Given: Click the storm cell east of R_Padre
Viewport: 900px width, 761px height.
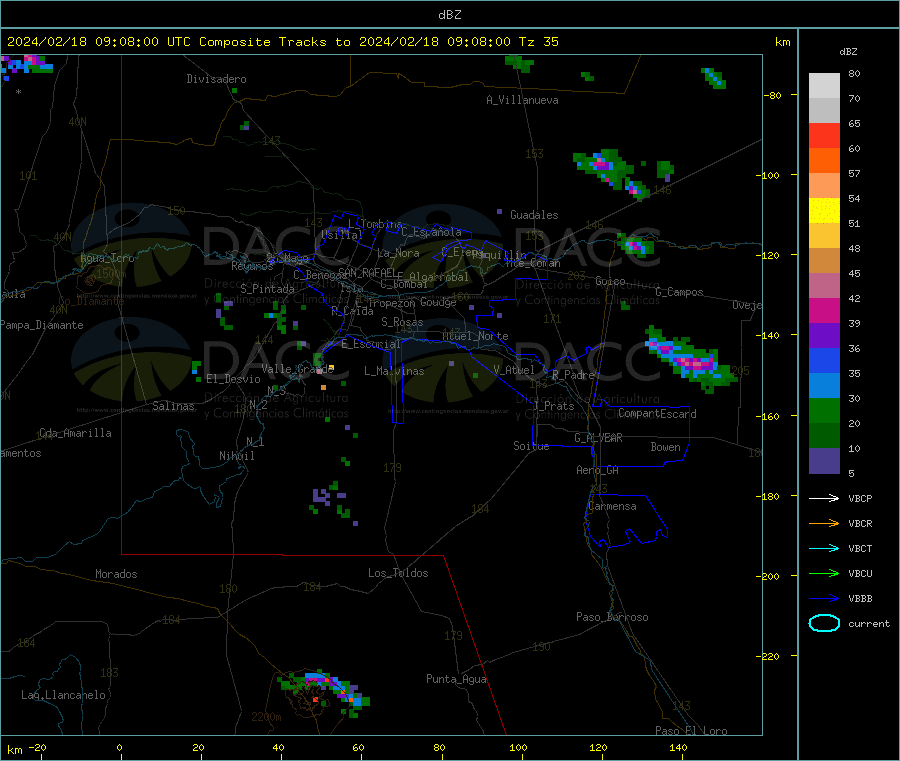Looking at the screenshot, I should pyautogui.click(x=690, y=359).
